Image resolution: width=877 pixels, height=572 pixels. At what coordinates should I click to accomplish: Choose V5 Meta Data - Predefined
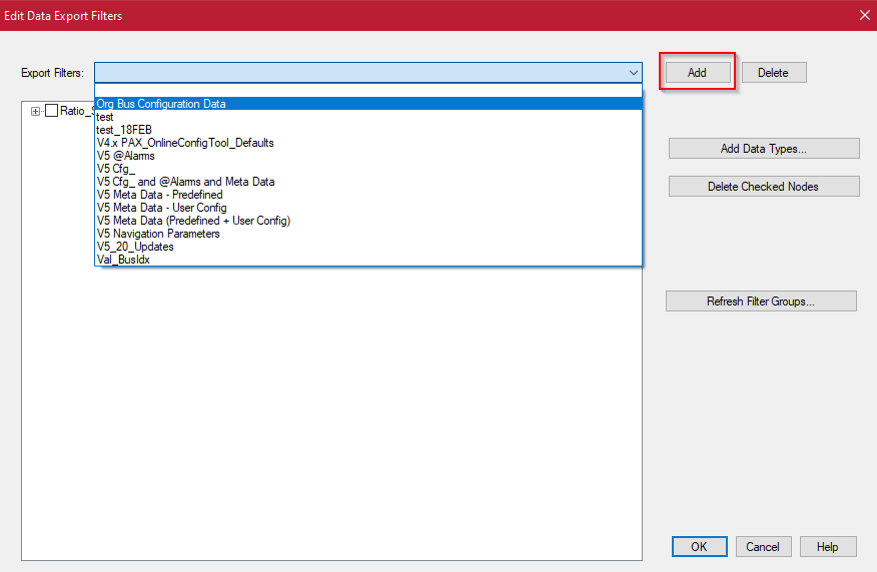pos(369,195)
